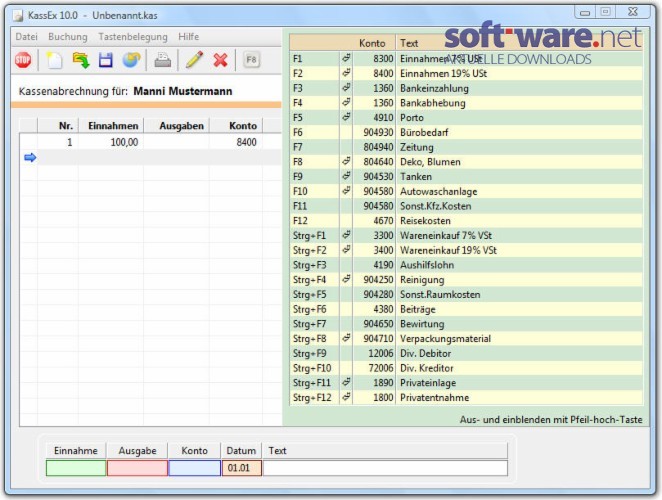Click the arrow icon in F9 row
Viewport: 662px width, 500px height.
click(346, 176)
